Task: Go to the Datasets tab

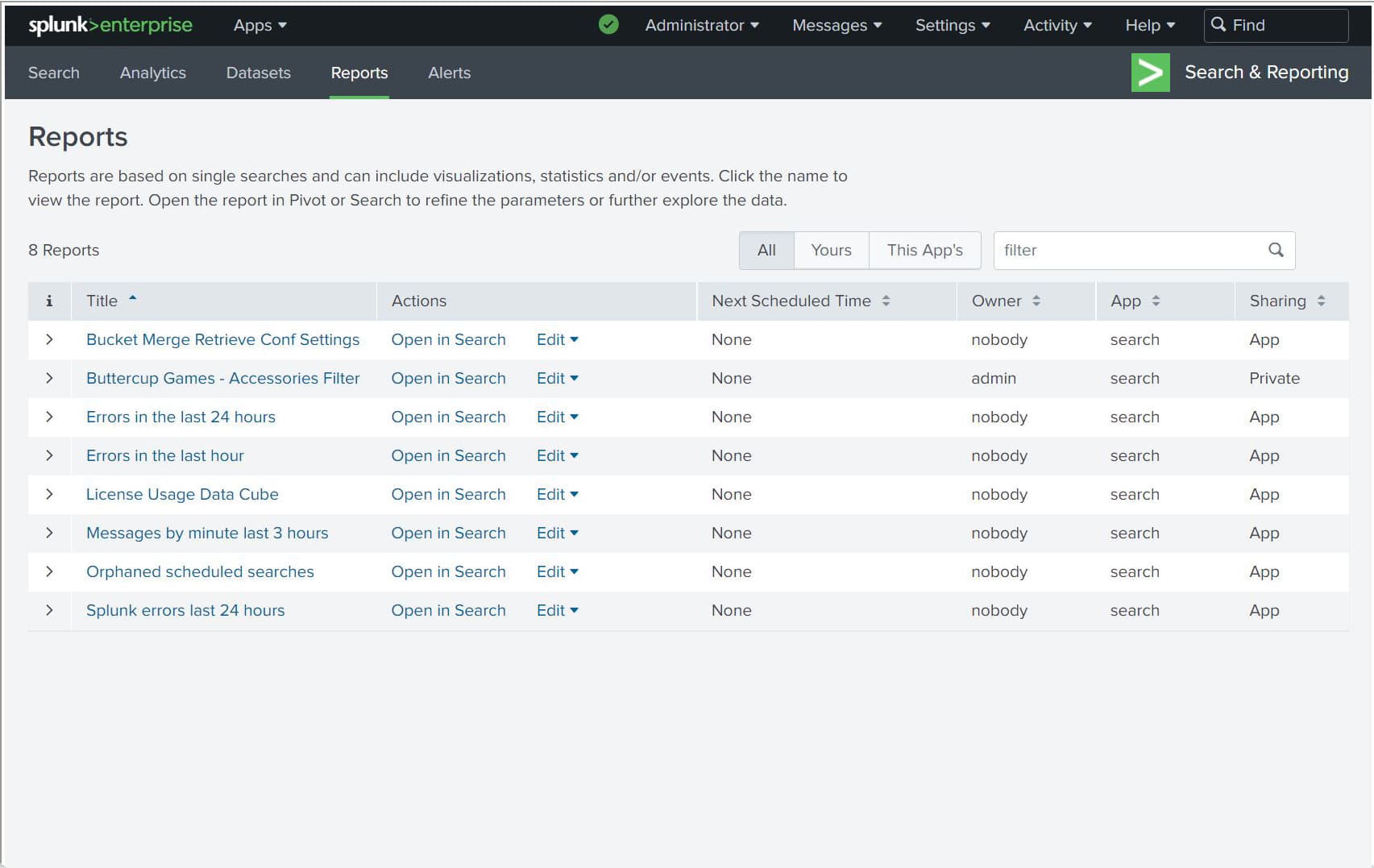Action: pyautogui.click(x=259, y=73)
